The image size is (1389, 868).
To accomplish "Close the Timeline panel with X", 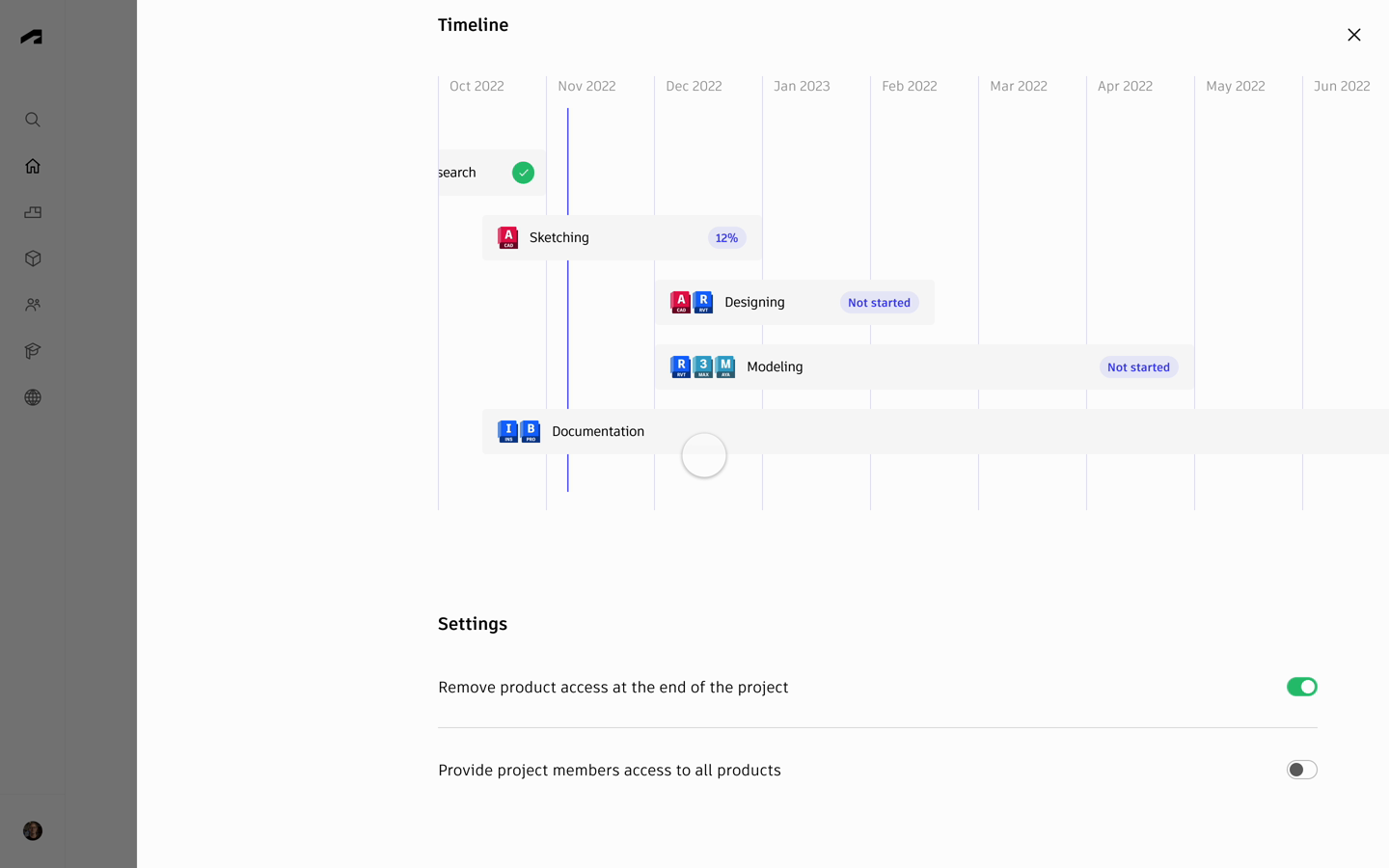I will (1354, 35).
